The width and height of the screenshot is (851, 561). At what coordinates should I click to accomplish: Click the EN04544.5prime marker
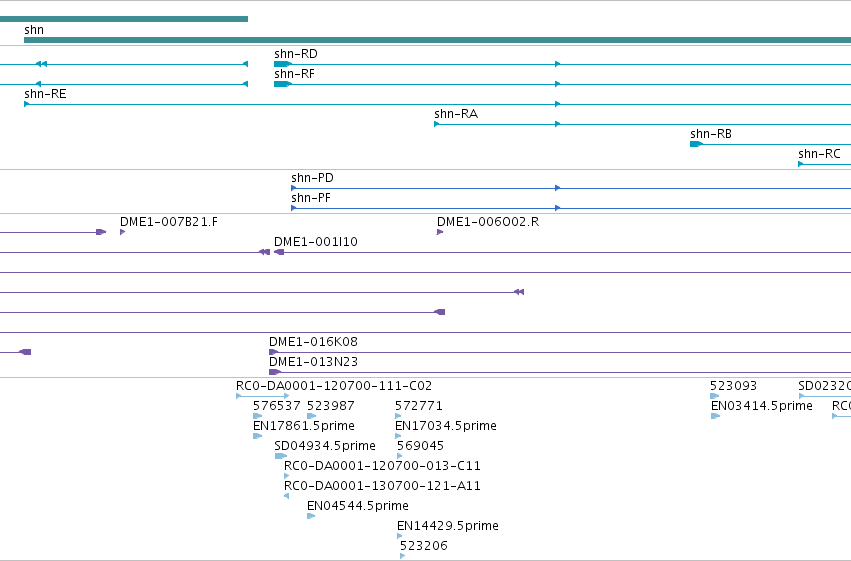pyautogui.click(x=311, y=517)
